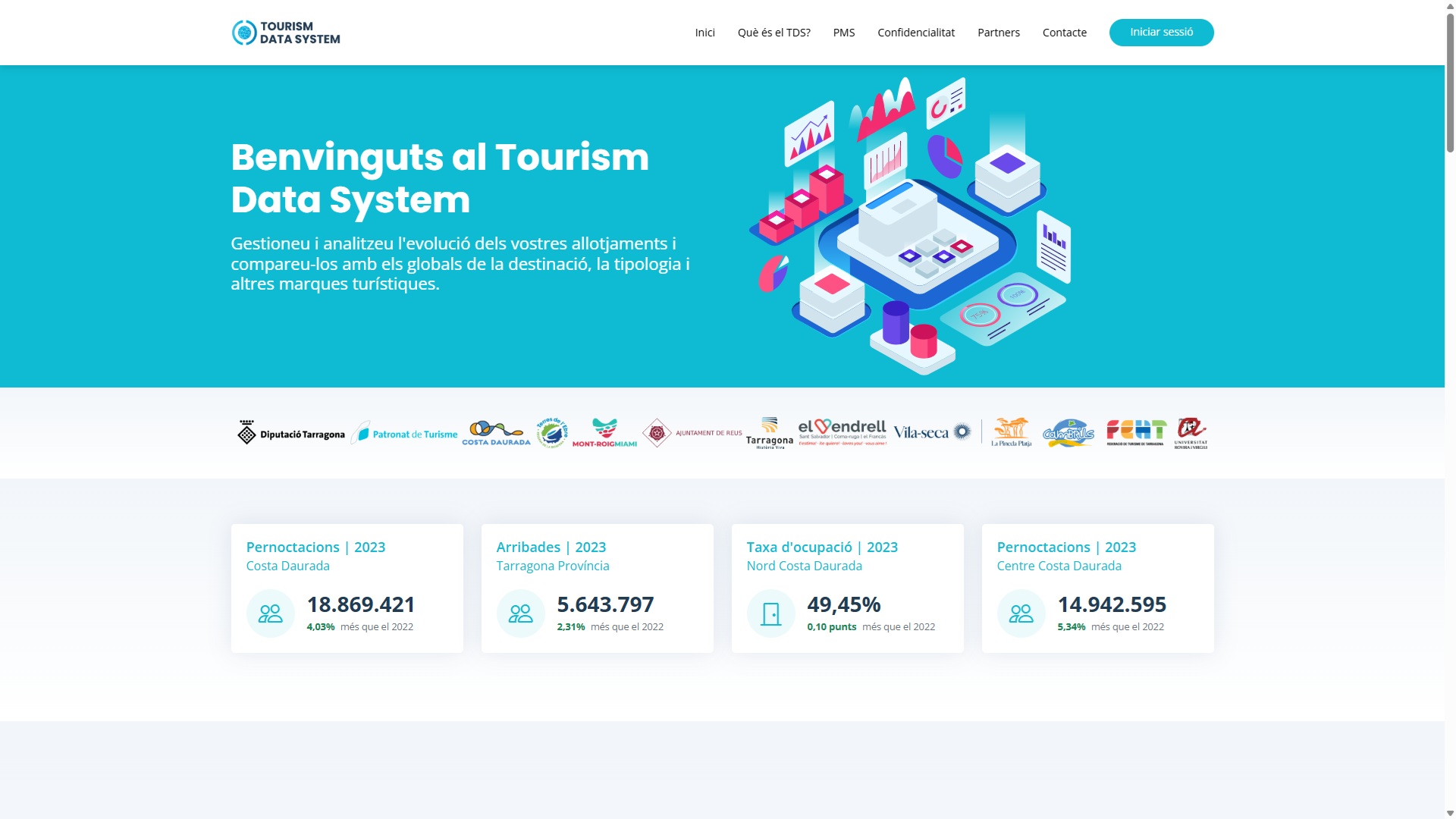The width and height of the screenshot is (1456, 819).
Task: Click the door icon in Taxa d'ocupació card
Action: tap(771, 613)
